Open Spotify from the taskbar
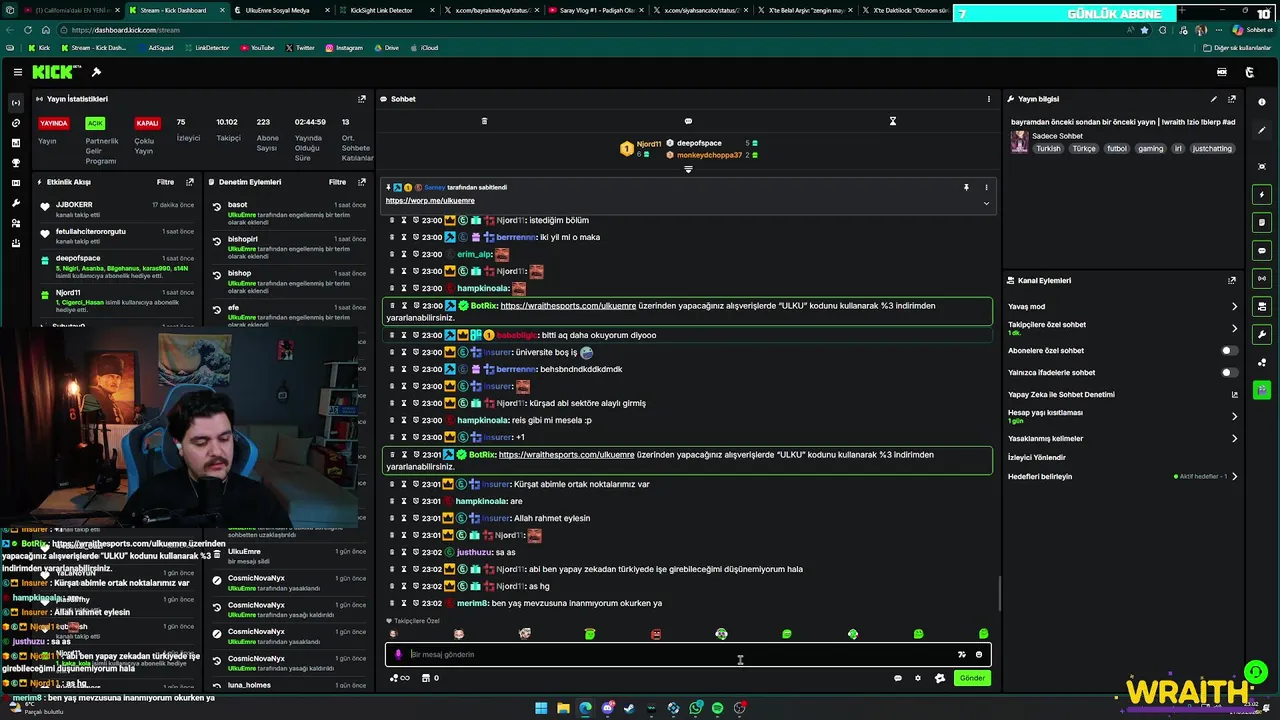This screenshot has width=1280, height=720. [717, 708]
